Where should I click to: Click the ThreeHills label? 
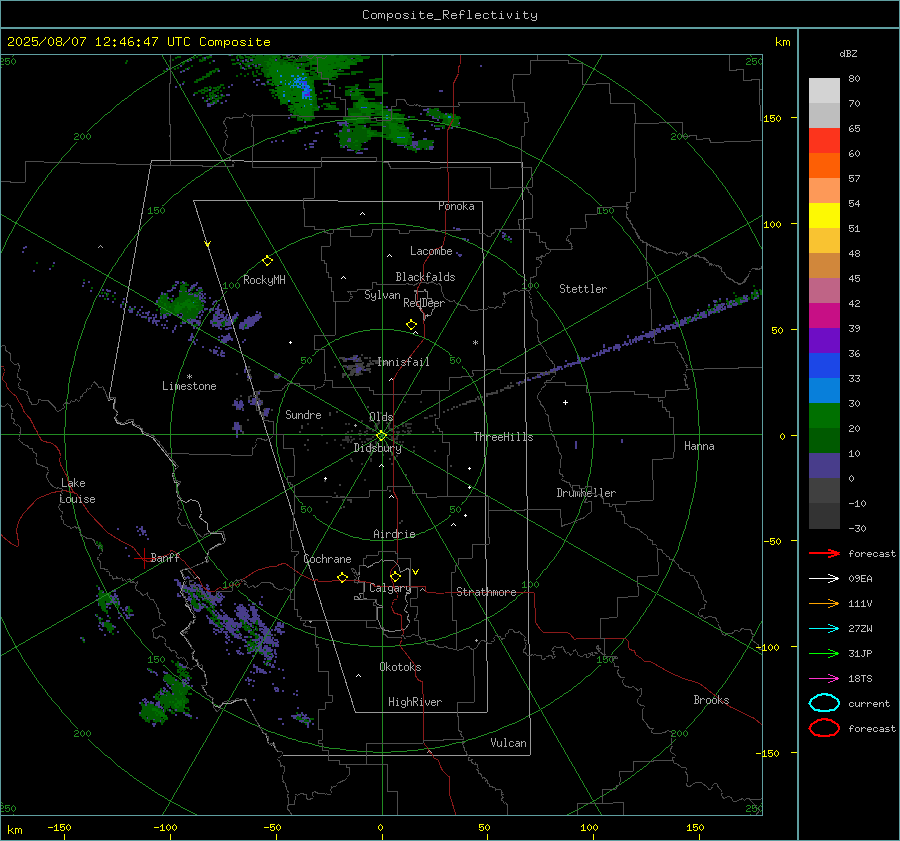(x=503, y=437)
